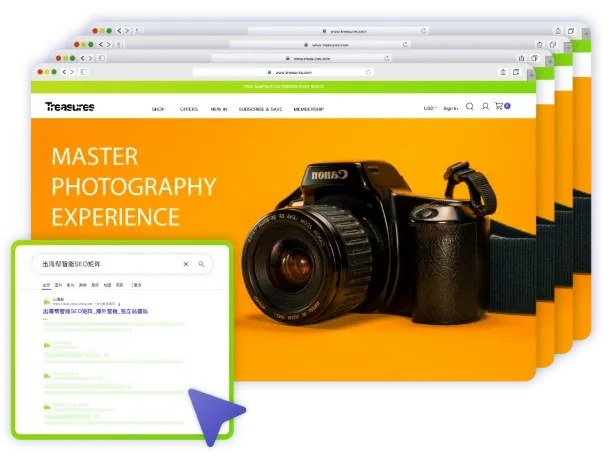Toggle the sidebar in the rearmost browser window
608x457 pixels.
138,31
